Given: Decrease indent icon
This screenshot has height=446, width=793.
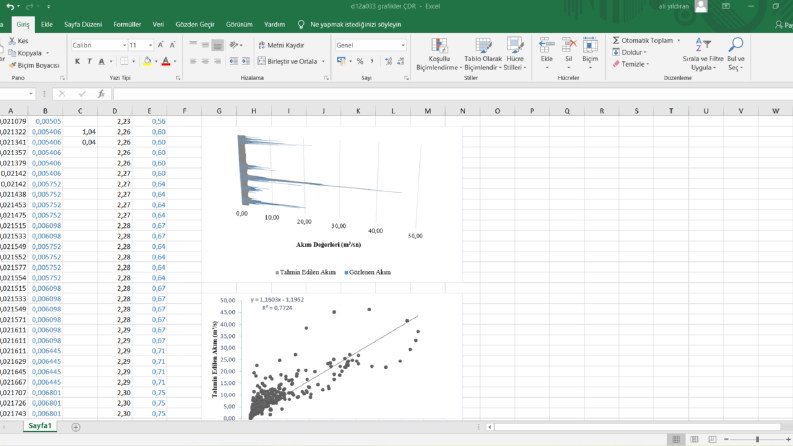Looking at the screenshot, I should click(233, 61).
